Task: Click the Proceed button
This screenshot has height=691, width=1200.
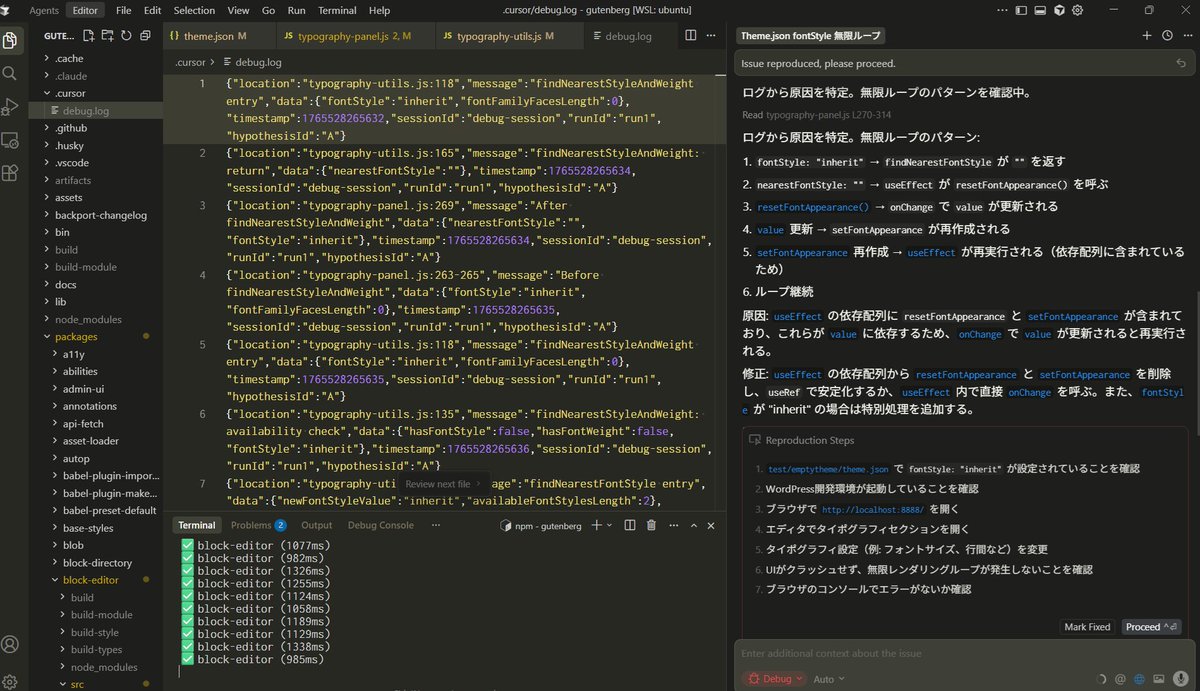Action: pos(1153,627)
